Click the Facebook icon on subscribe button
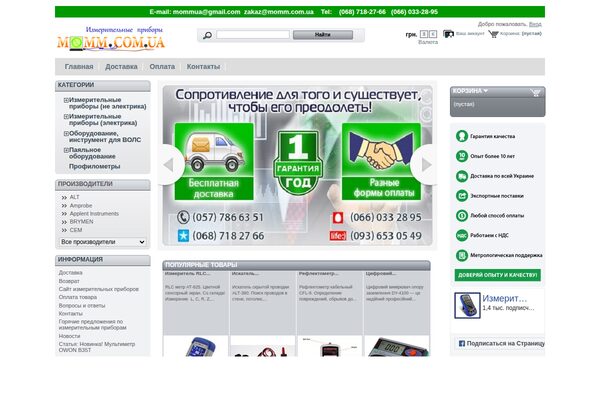 [x=462, y=343]
